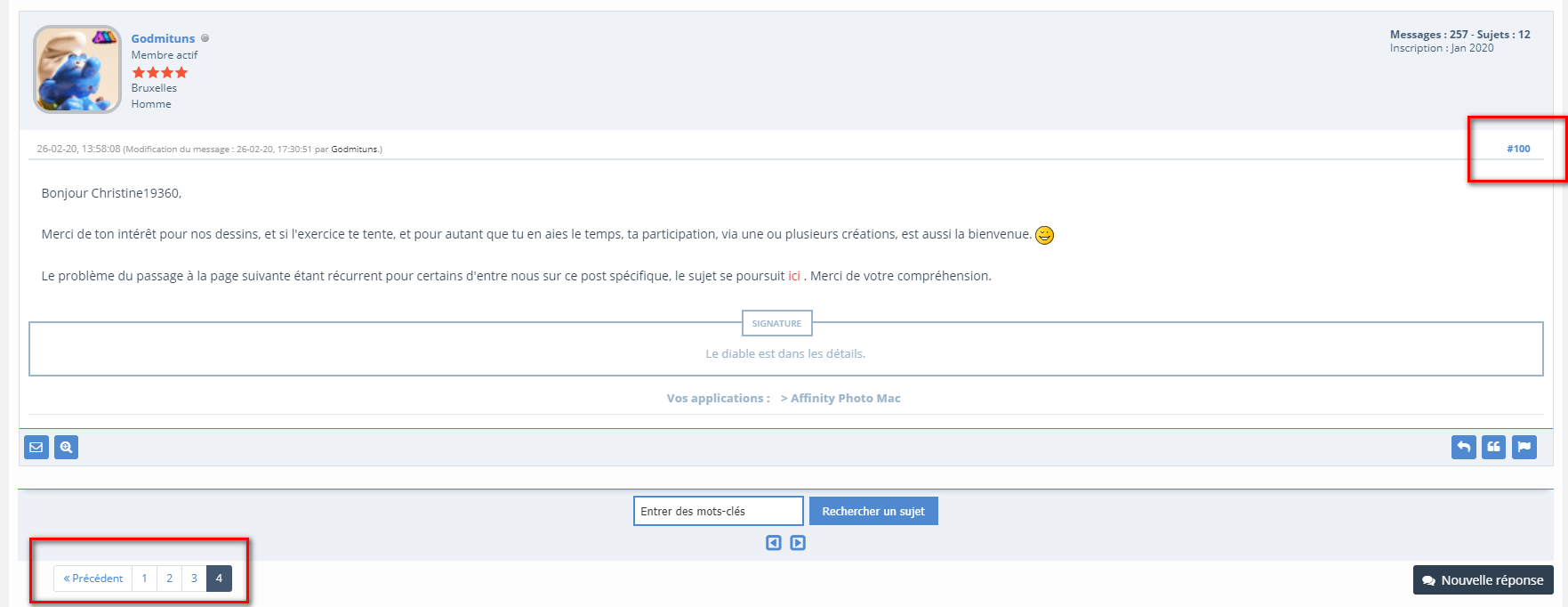Screen dimensions: 1568x607
Task: Click 'Messages : 257 - Sujets : 12' stats
Action: tap(1460, 35)
